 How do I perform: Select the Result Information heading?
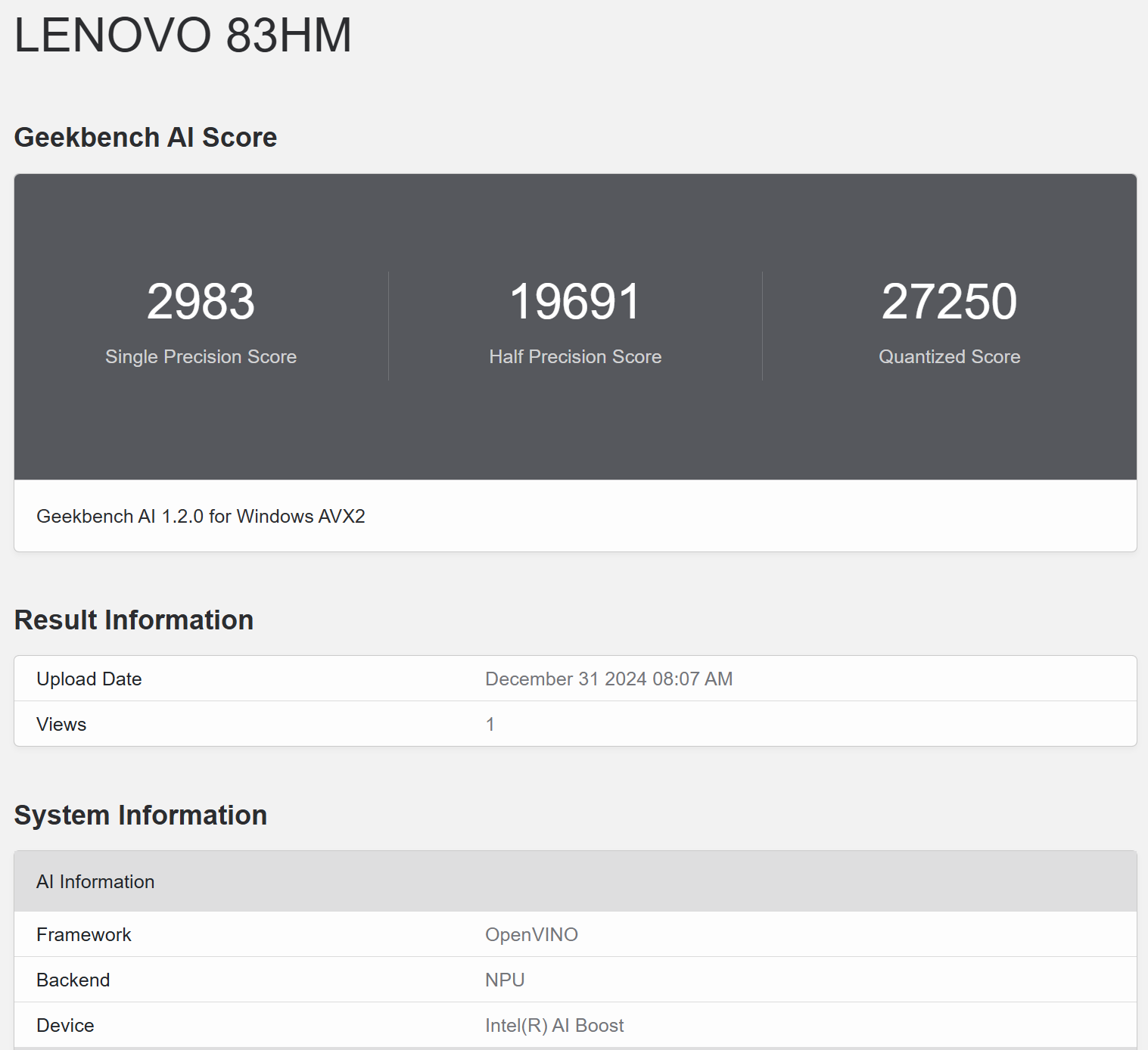134,619
